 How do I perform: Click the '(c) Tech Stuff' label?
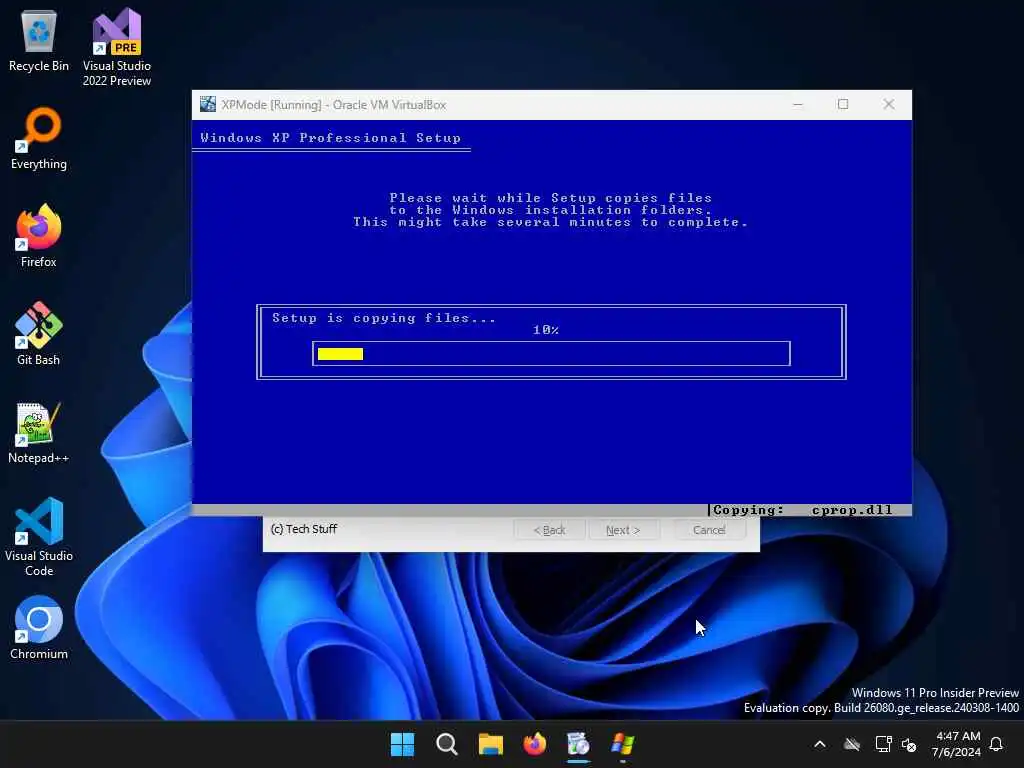304,529
